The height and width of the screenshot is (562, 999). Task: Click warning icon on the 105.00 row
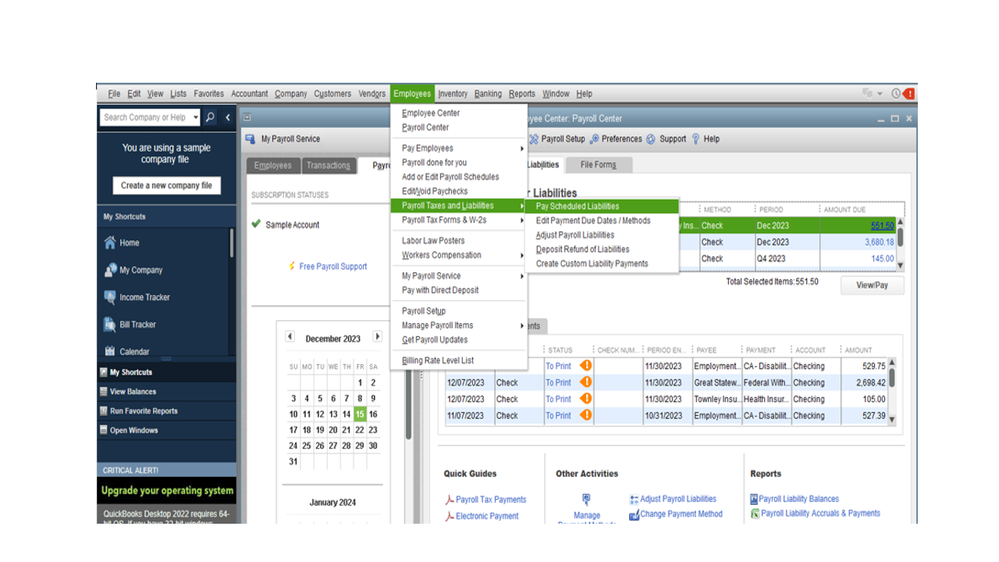586,399
